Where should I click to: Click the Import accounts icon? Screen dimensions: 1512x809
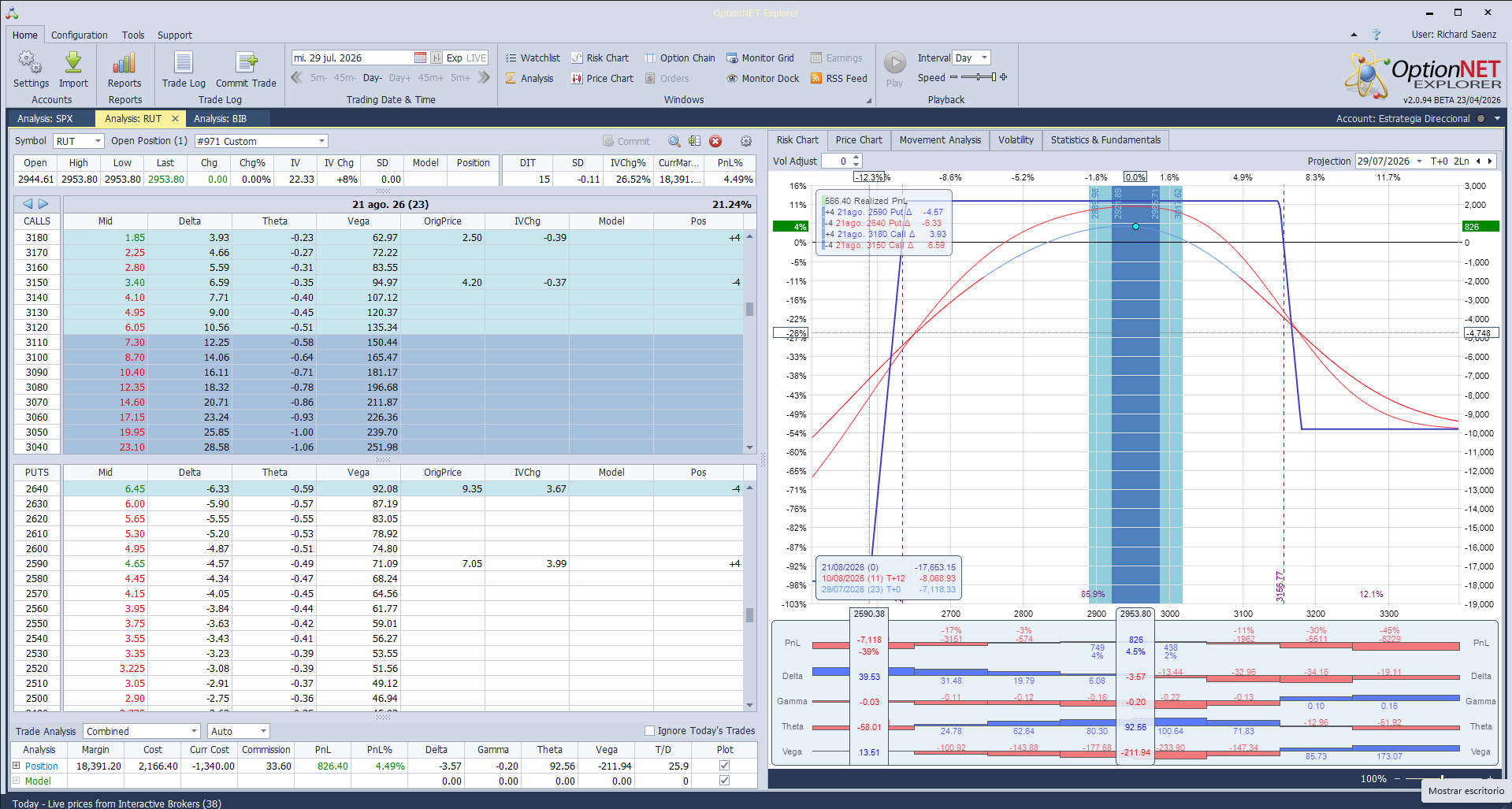(73, 70)
